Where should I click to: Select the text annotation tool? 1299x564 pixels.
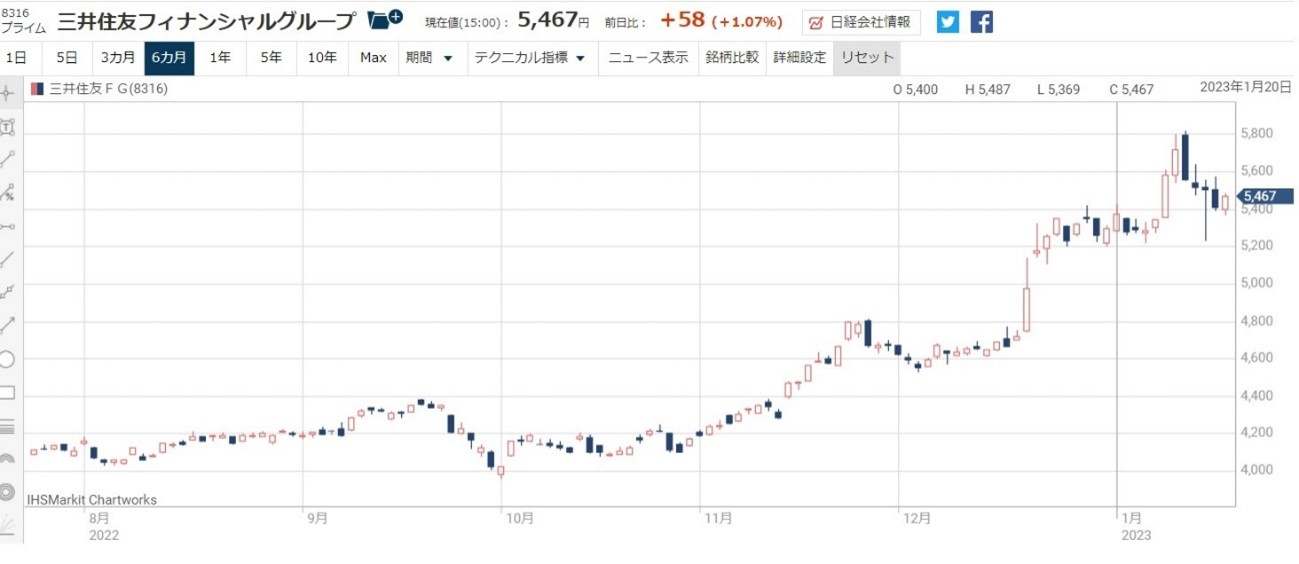pyautogui.click(x=8, y=126)
